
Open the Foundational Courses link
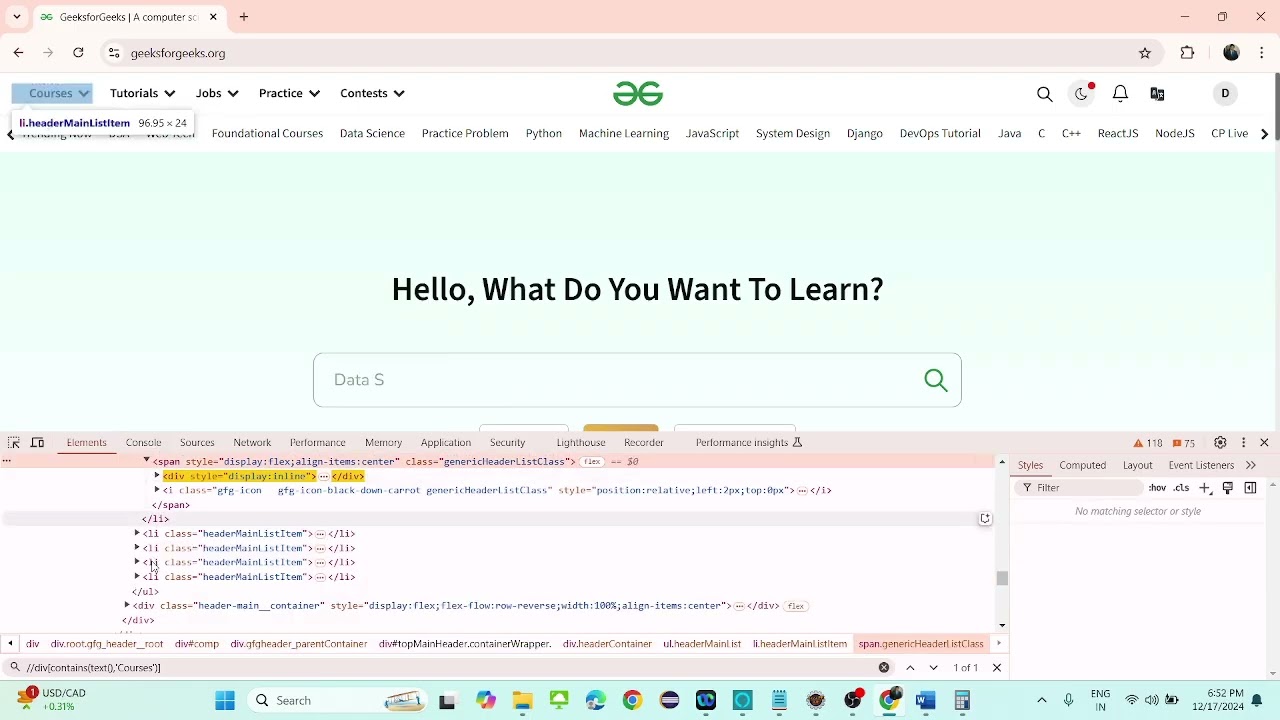coord(267,133)
